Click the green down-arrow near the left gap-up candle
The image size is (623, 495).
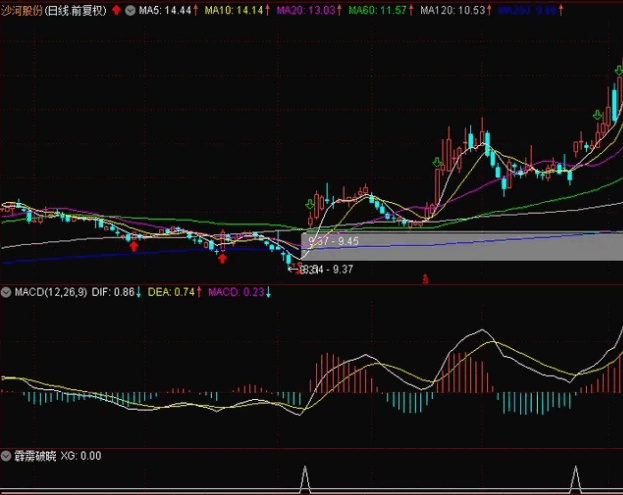(x=306, y=206)
